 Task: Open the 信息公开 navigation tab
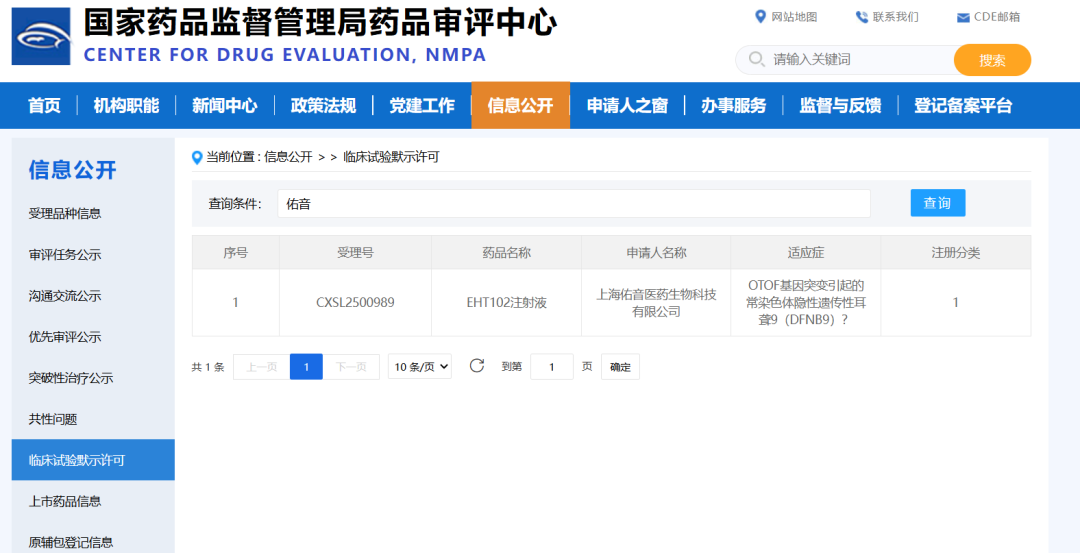click(x=520, y=105)
